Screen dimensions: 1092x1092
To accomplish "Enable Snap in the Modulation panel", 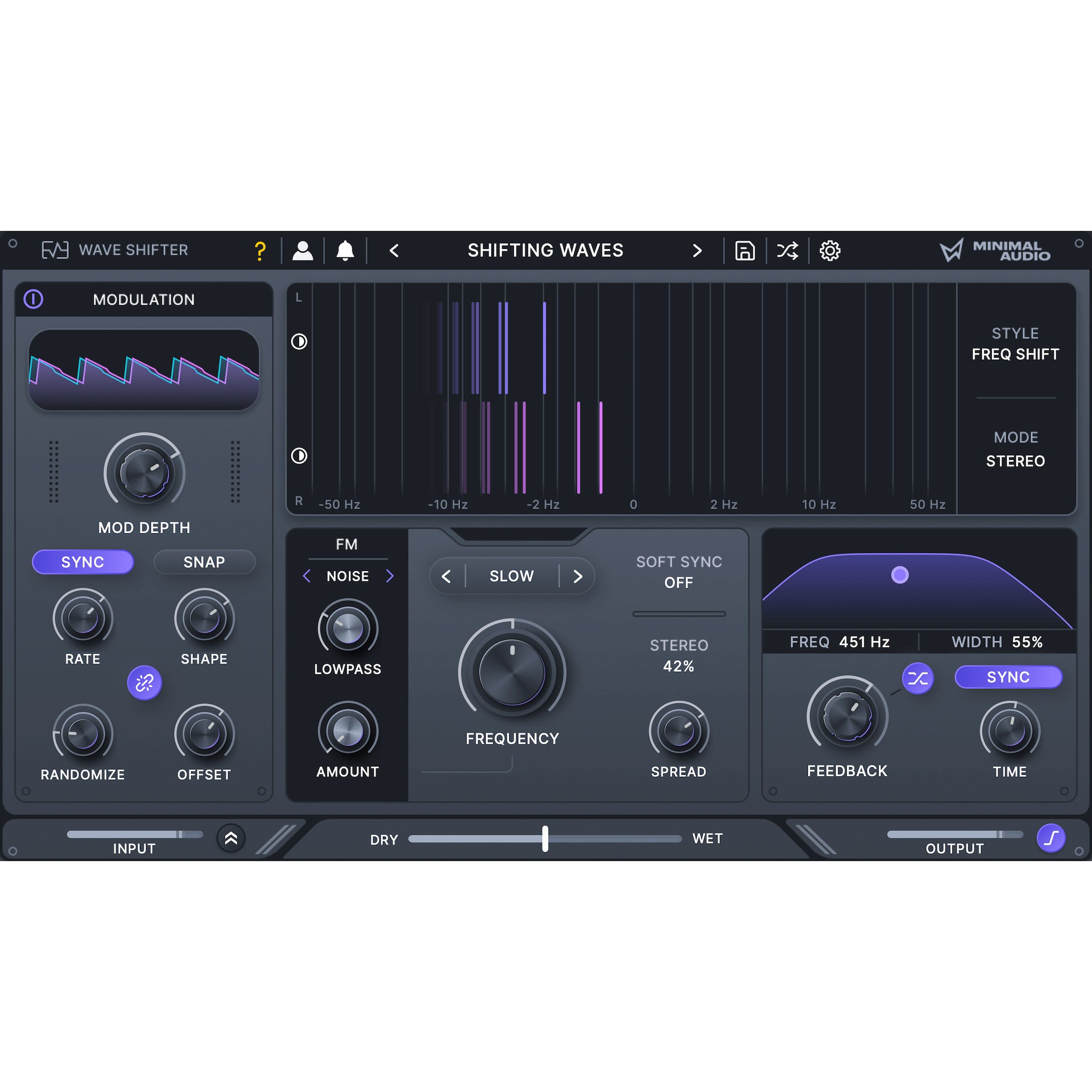I will click(205, 562).
